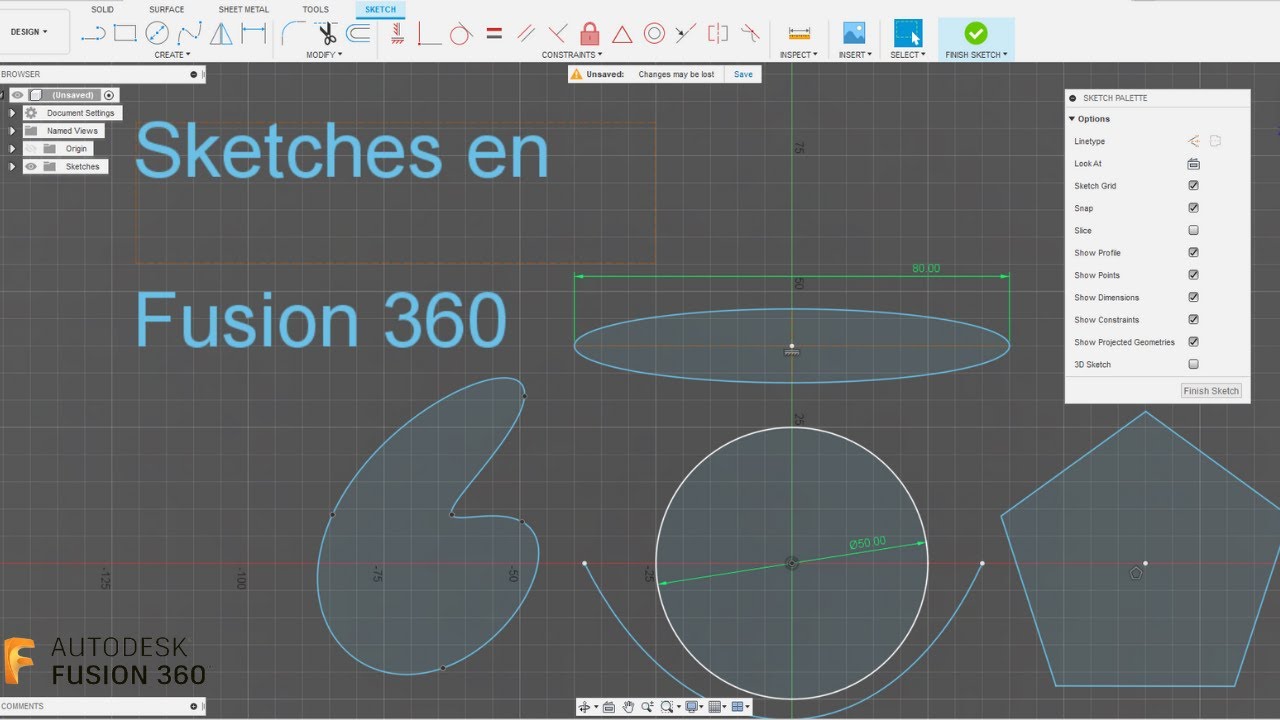Toggle the Sketch Grid checkbox
Image resolution: width=1280 pixels, height=720 pixels.
(x=1193, y=186)
